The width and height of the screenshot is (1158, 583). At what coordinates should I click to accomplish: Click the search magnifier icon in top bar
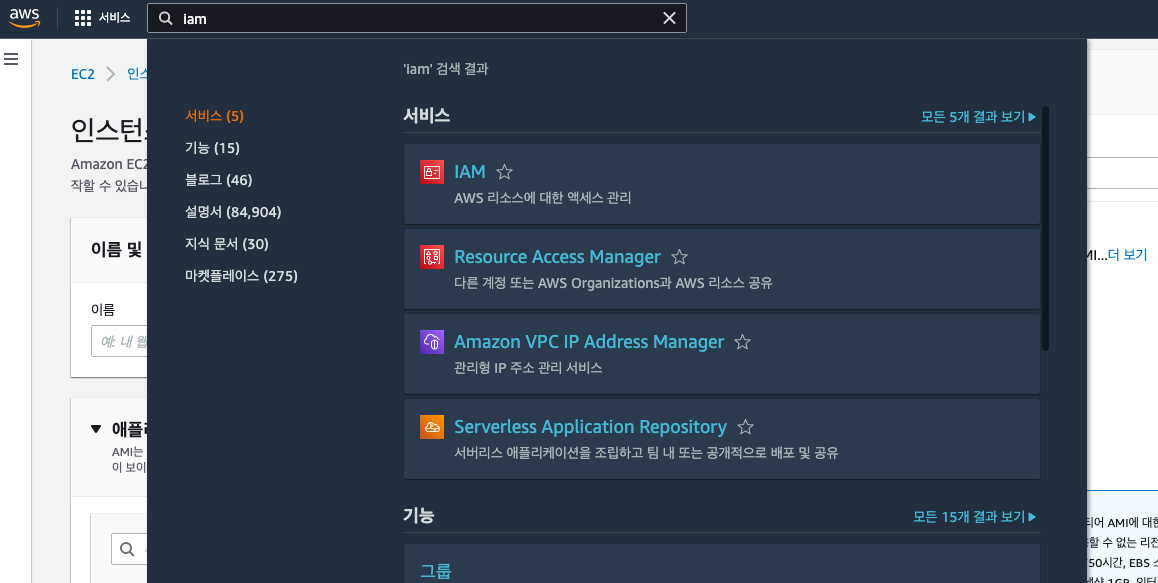166,18
